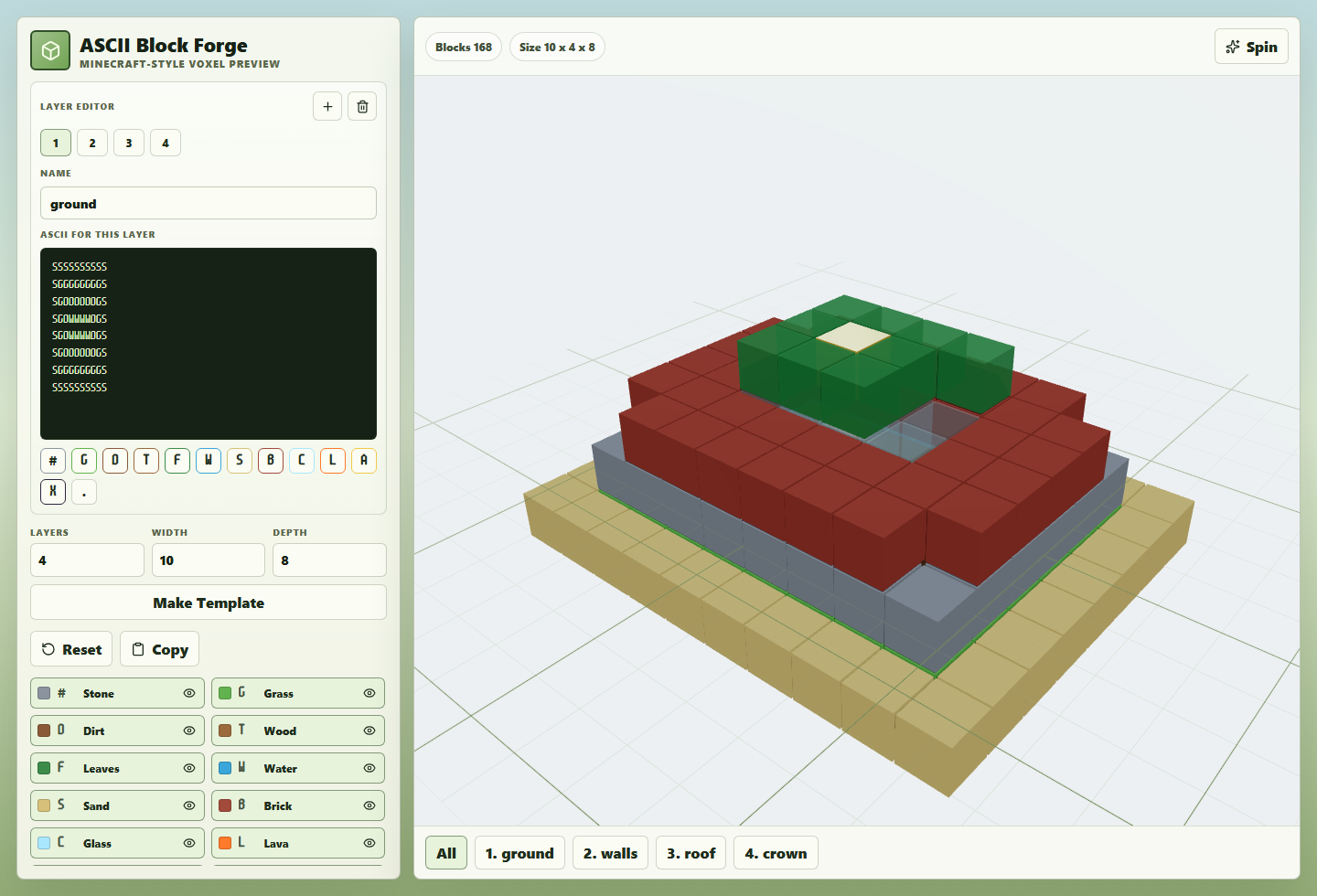Select the L lava palette key
This screenshot has height=896, width=1317.
click(x=333, y=461)
